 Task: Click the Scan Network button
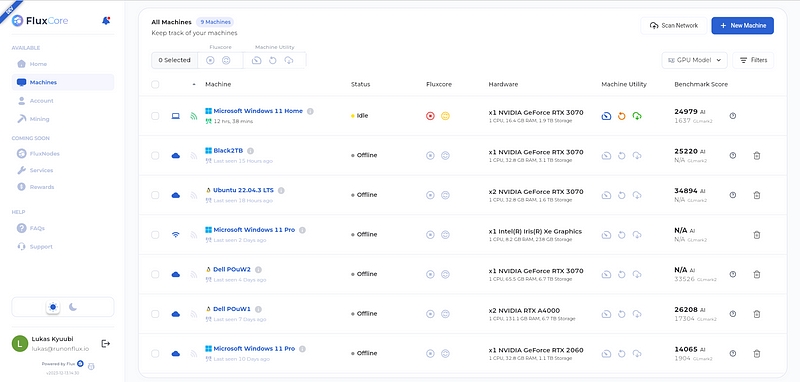pos(673,26)
